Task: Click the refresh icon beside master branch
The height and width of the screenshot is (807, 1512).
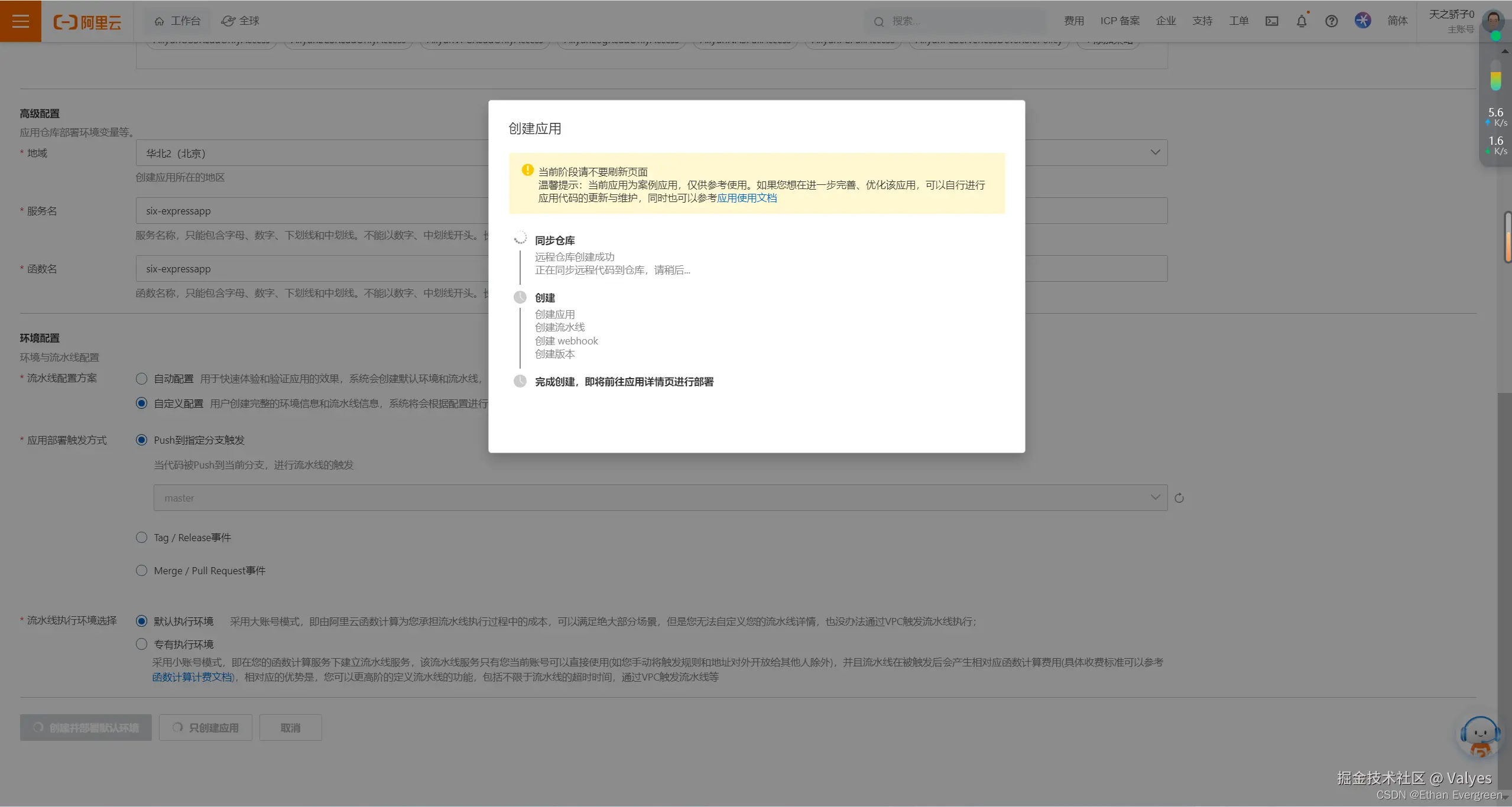Action: coord(1179,498)
